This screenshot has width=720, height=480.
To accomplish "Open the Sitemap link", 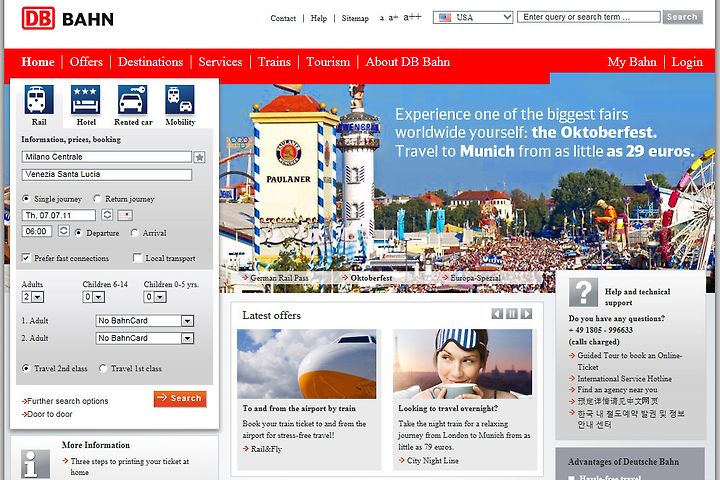I will 355,18.
